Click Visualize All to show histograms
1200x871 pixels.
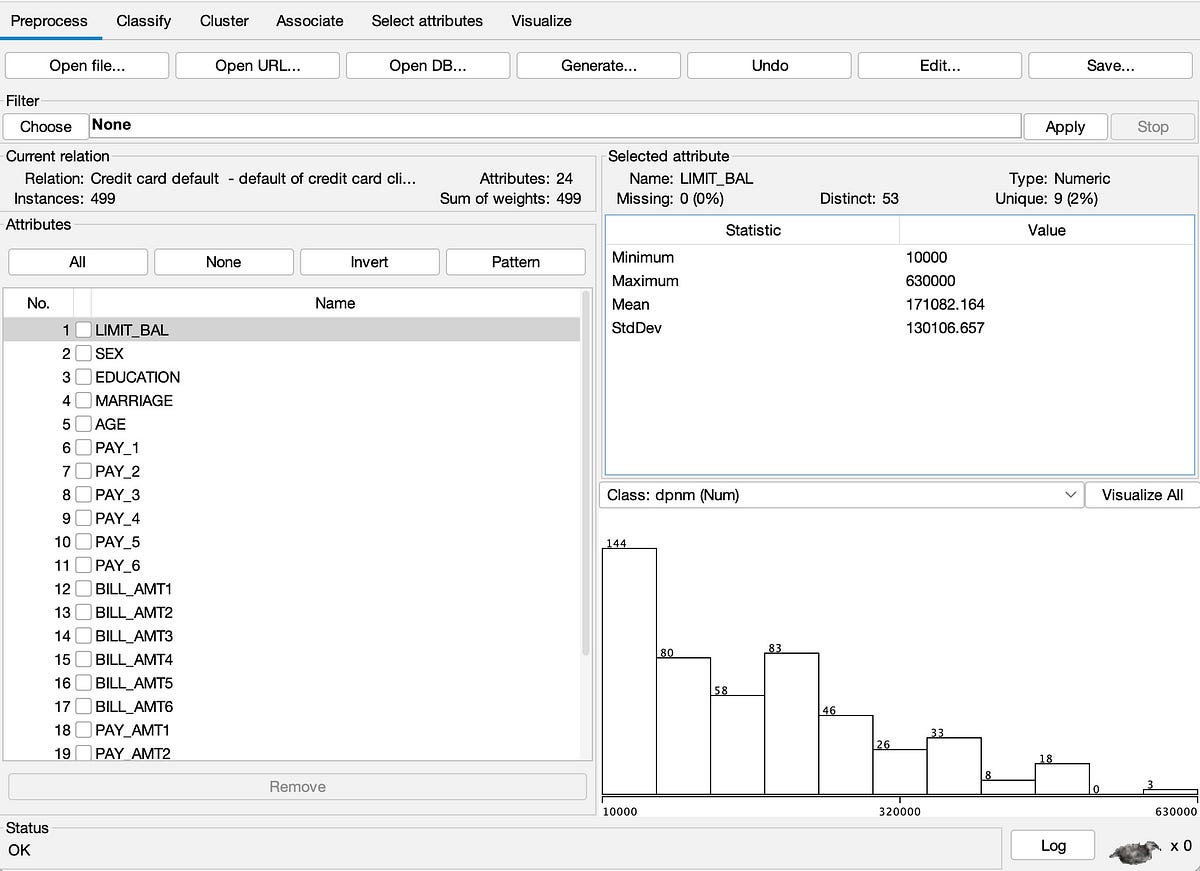tap(1140, 494)
